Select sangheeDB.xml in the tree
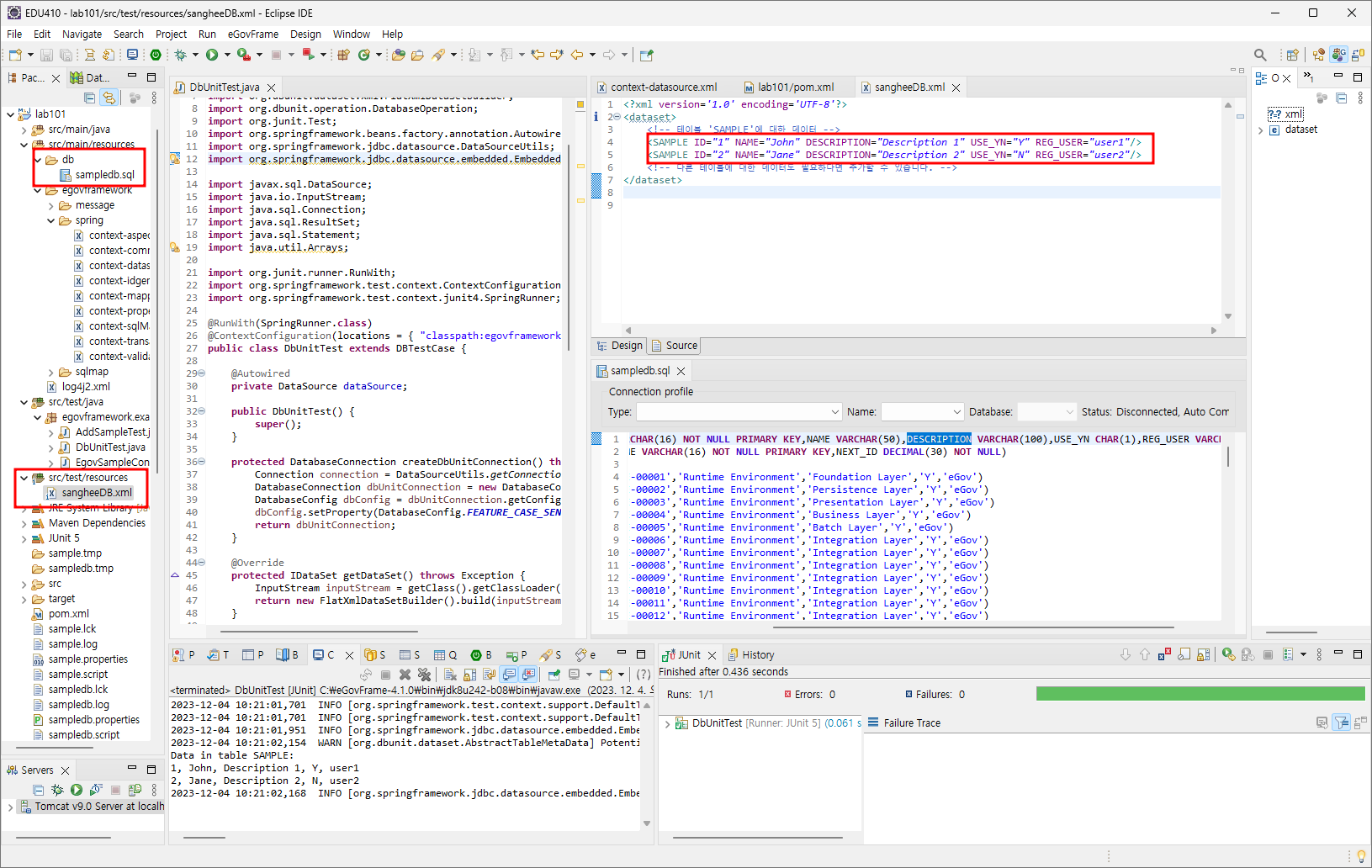 [x=89, y=493]
